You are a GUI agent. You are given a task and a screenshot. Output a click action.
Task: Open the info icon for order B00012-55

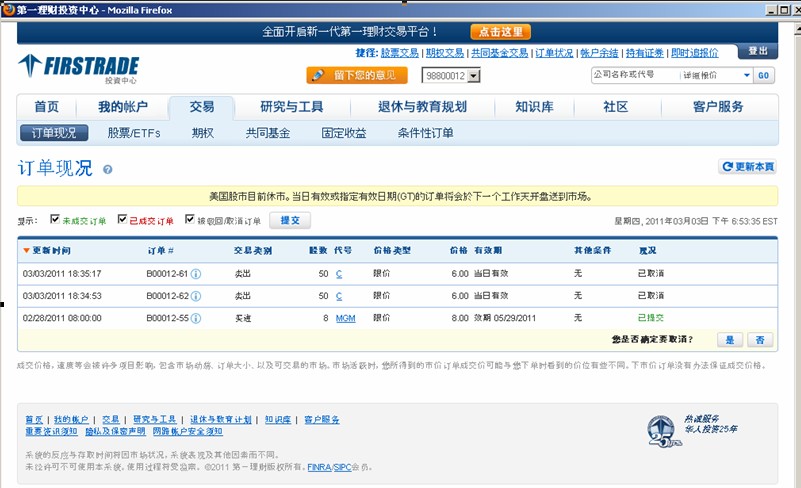pyautogui.click(x=196, y=318)
